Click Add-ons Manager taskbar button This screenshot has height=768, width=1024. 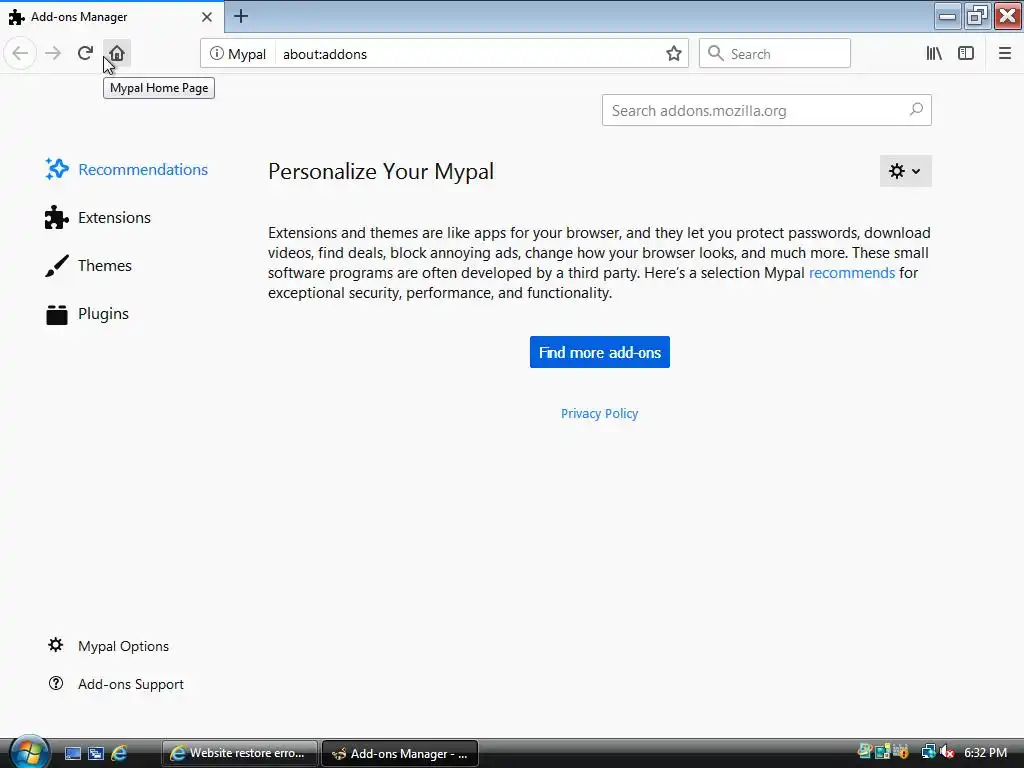400,754
